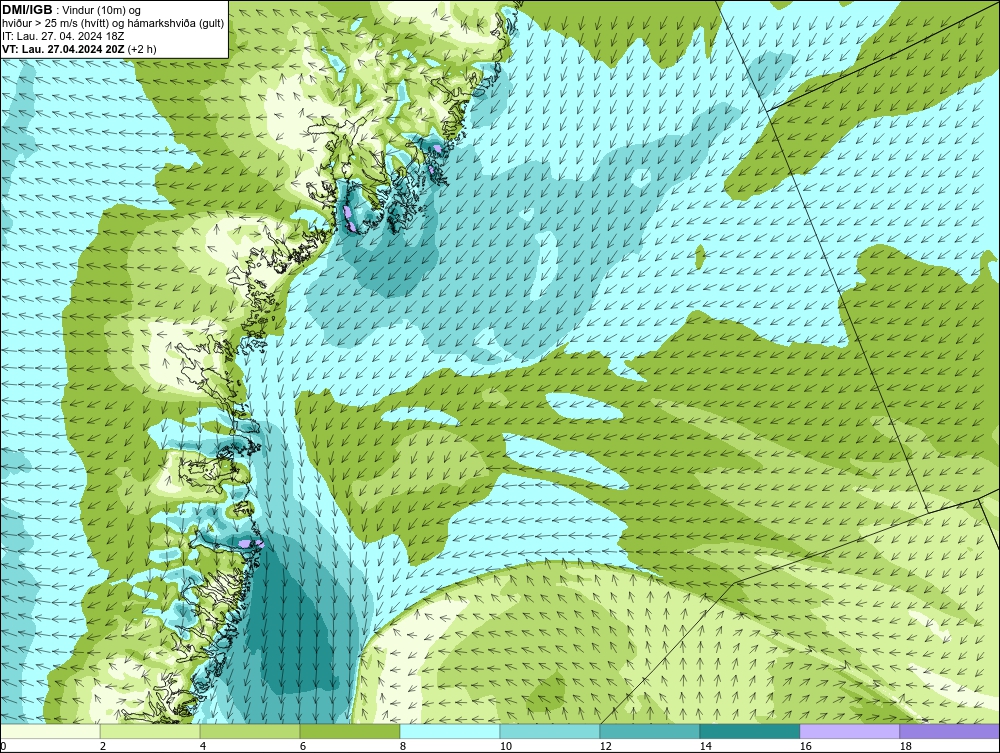Click the legend label 8
Image resolution: width=1000 pixels, height=753 pixels.
[x=402, y=747]
